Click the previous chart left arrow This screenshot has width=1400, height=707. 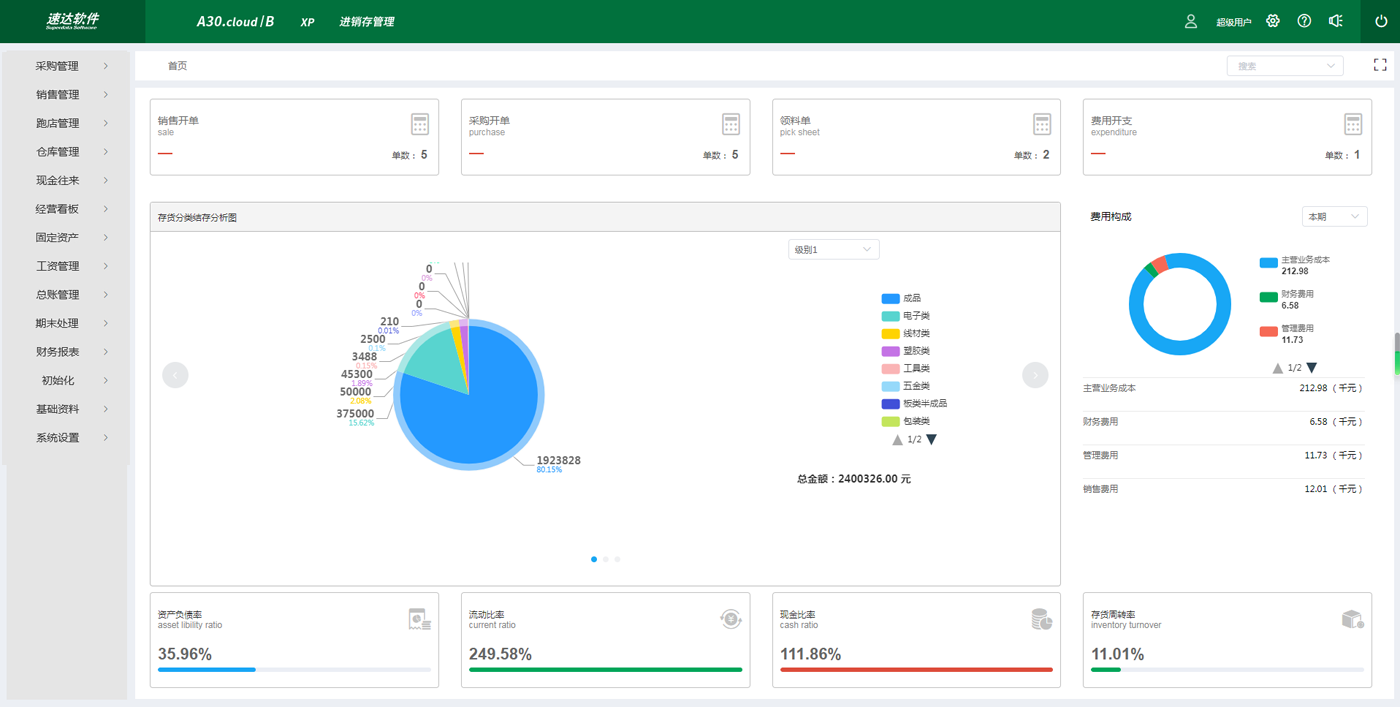(x=175, y=375)
